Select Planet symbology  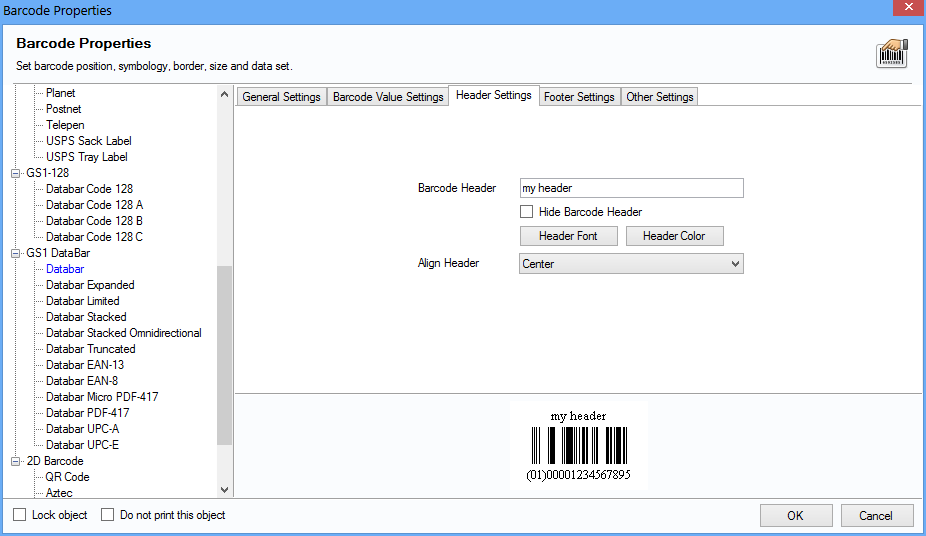click(60, 93)
